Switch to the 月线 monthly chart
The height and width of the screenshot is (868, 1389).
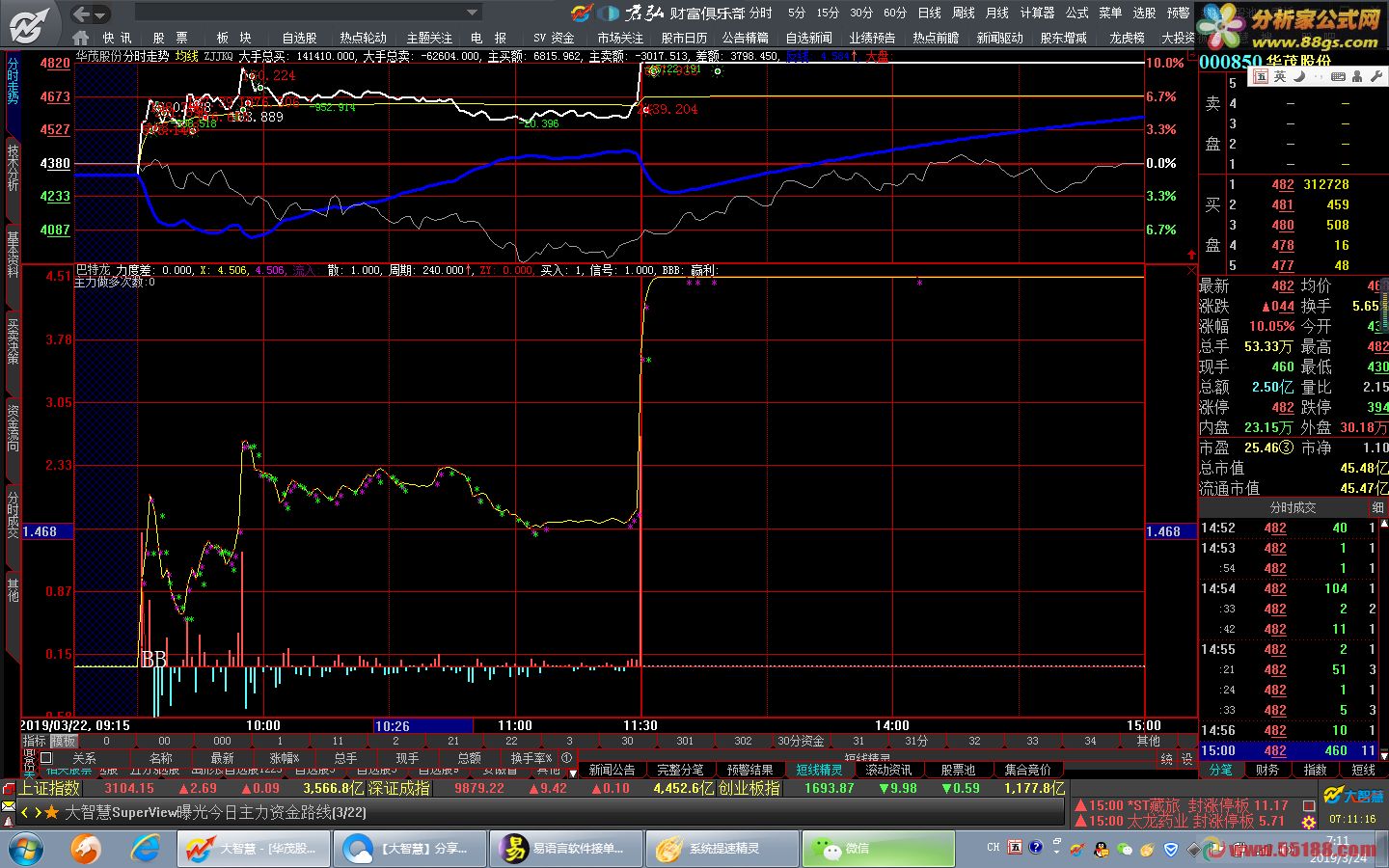[x=997, y=13]
